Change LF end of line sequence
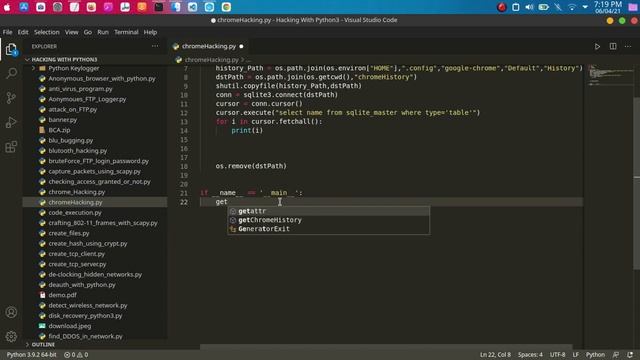Screen dimensions: 640x360 point(576,355)
